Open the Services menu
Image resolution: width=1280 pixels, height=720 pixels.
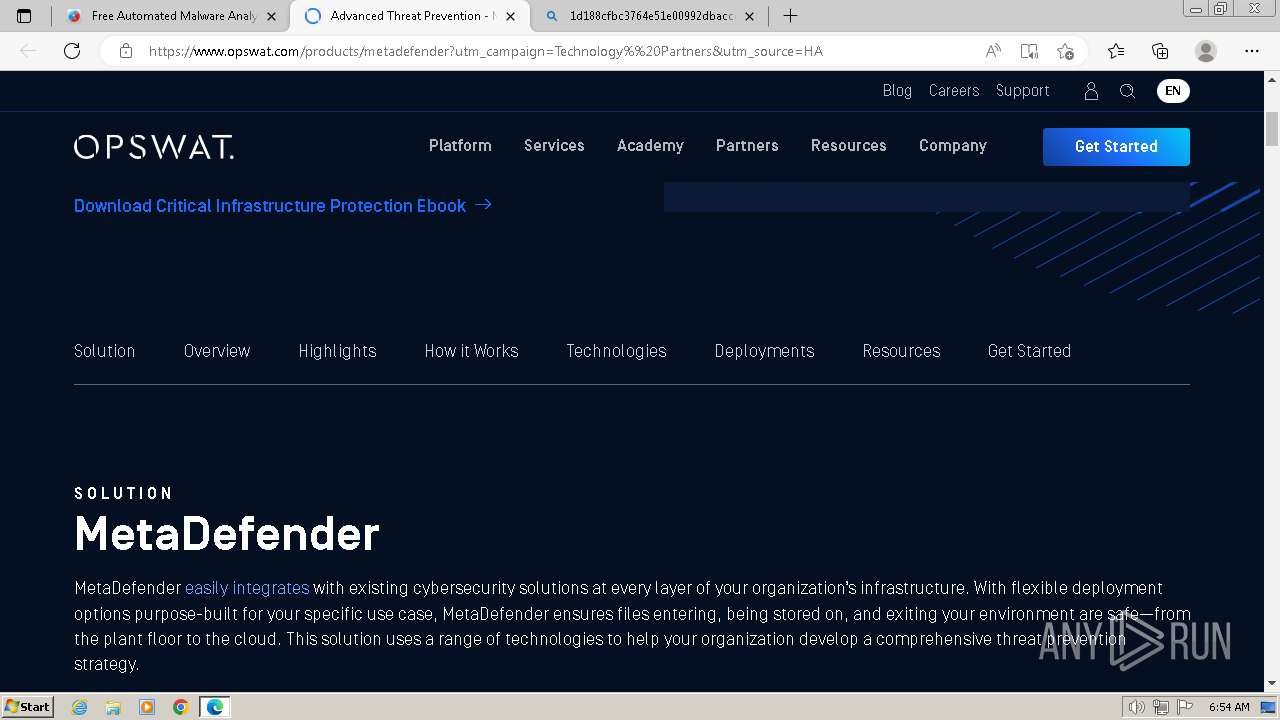pyautogui.click(x=554, y=146)
